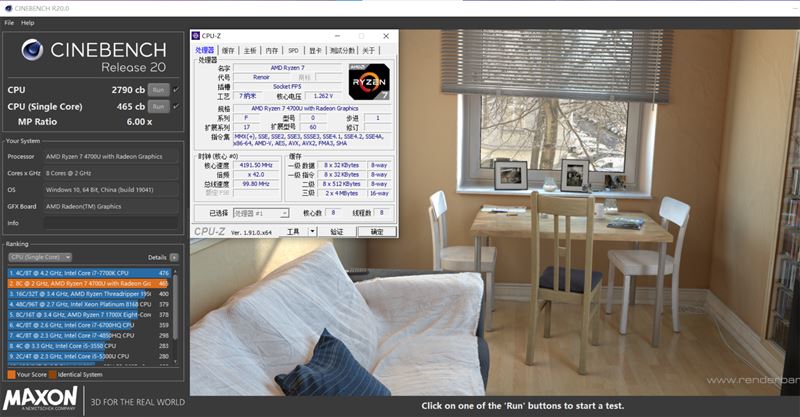The width and height of the screenshot is (800, 417).
Task: Open the 处理器 #1 selection dropdown in CPU-Z
Action: click(261, 213)
